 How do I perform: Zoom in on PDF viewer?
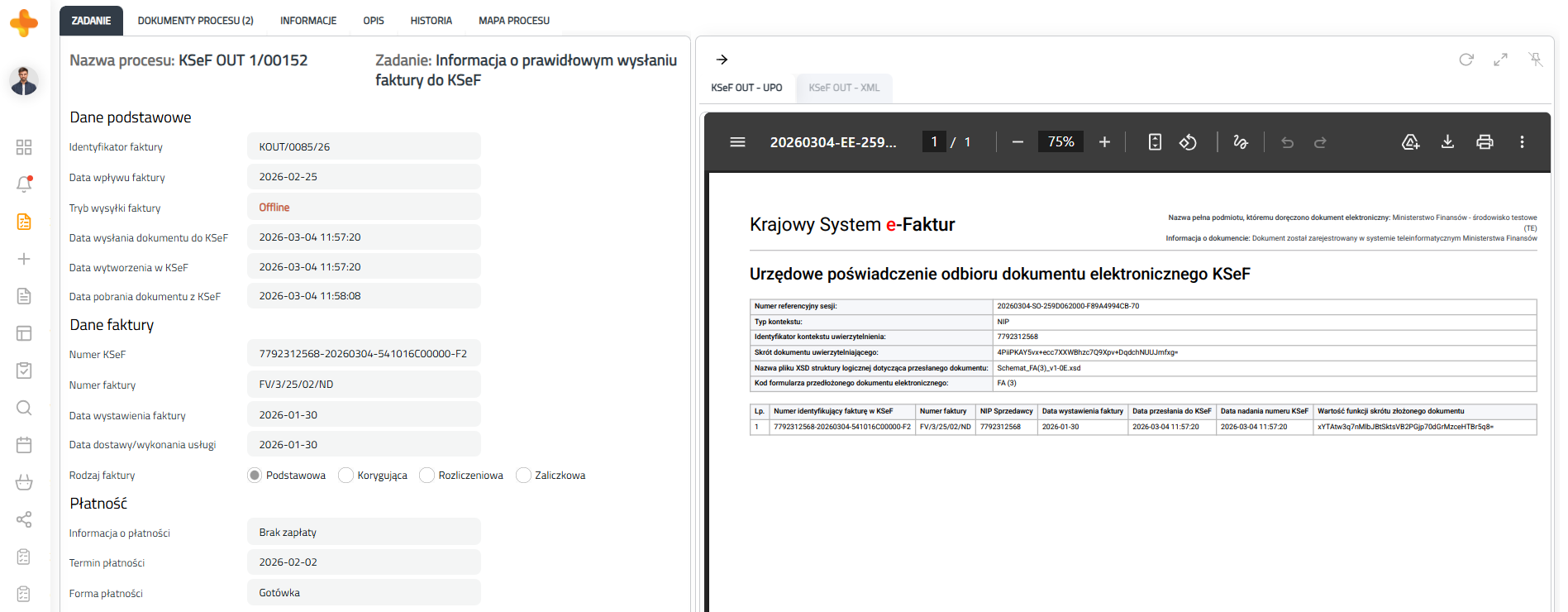point(1104,142)
